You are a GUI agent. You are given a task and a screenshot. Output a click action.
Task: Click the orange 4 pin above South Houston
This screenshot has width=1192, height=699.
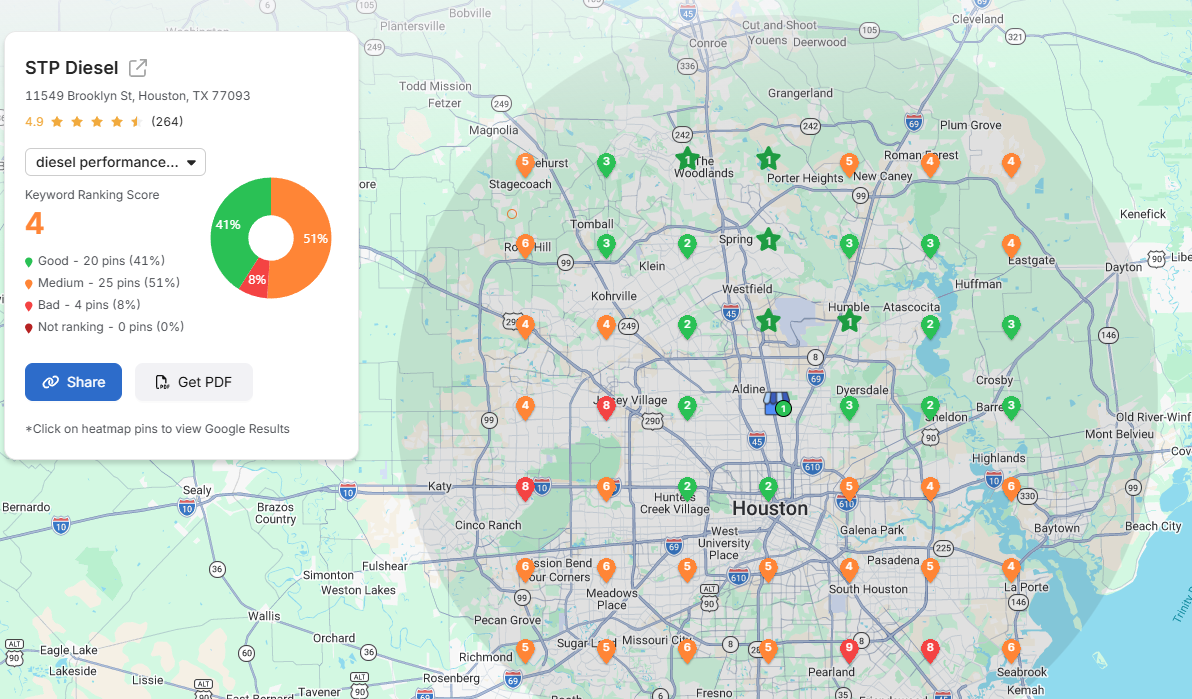pos(849,569)
